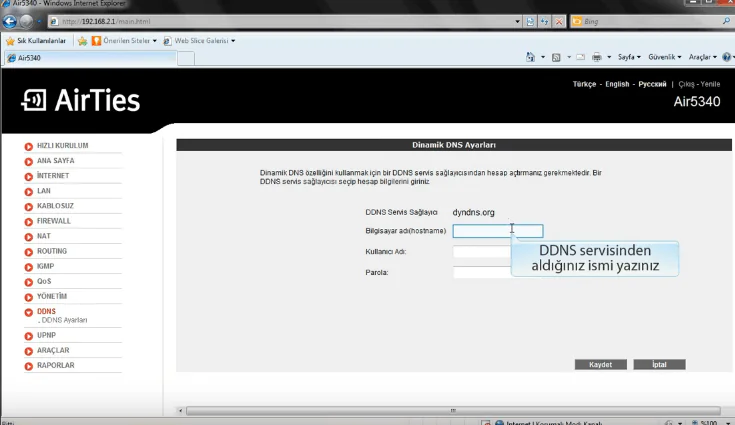The image size is (735, 425).
Task: Click the Kaydet save button
Action: pos(600,365)
